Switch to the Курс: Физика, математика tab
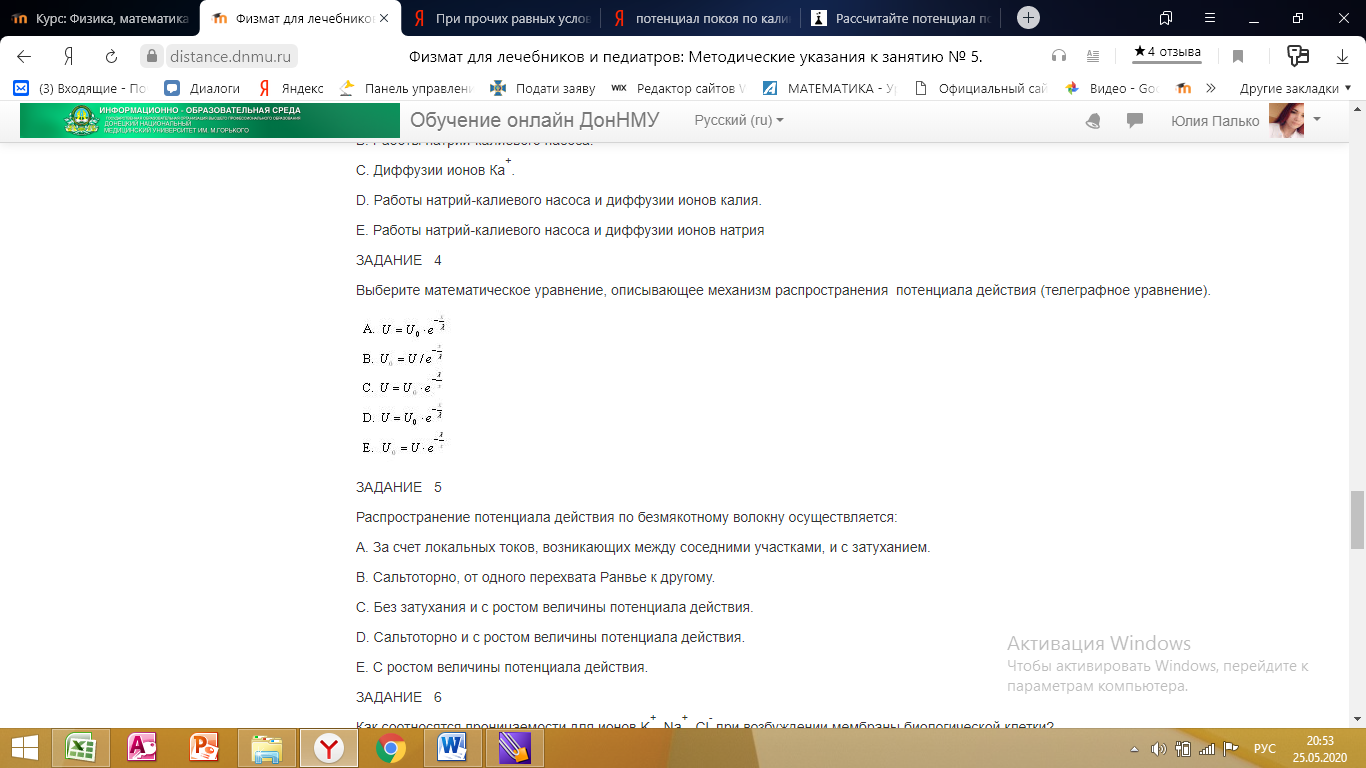Viewport: 1366px width, 768px height. click(100, 18)
